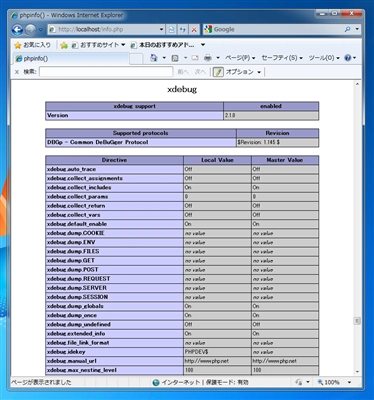Expand the Home button dropdown arrow

point(164,58)
